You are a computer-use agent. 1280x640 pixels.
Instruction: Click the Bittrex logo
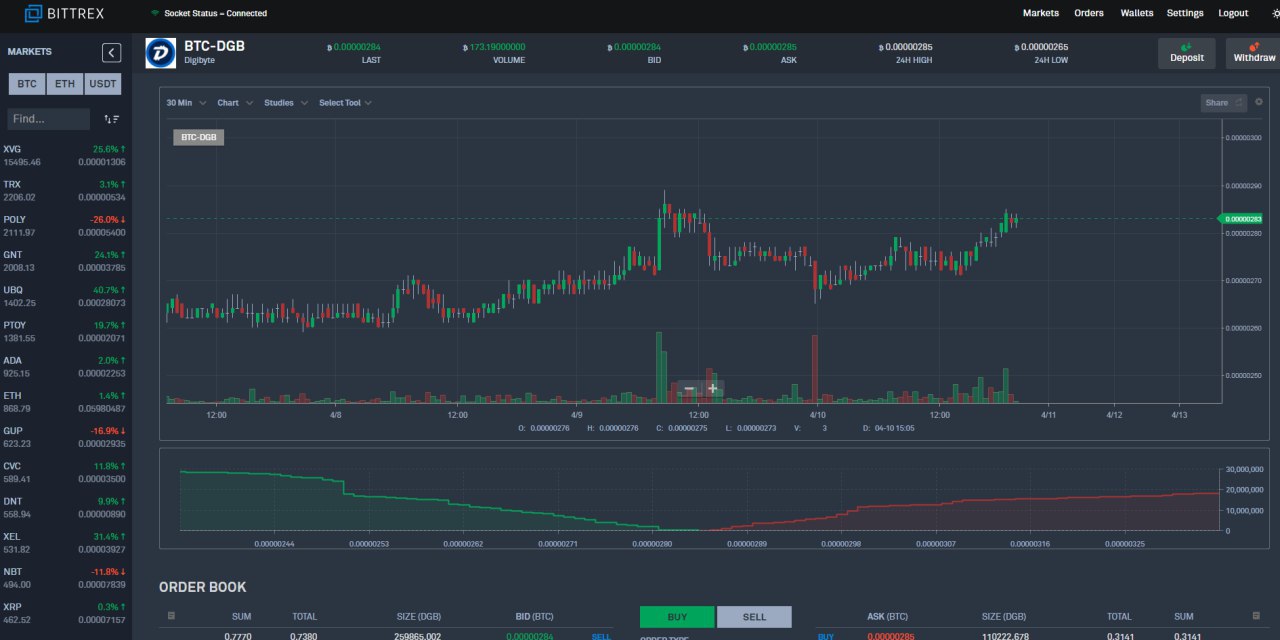(x=64, y=13)
